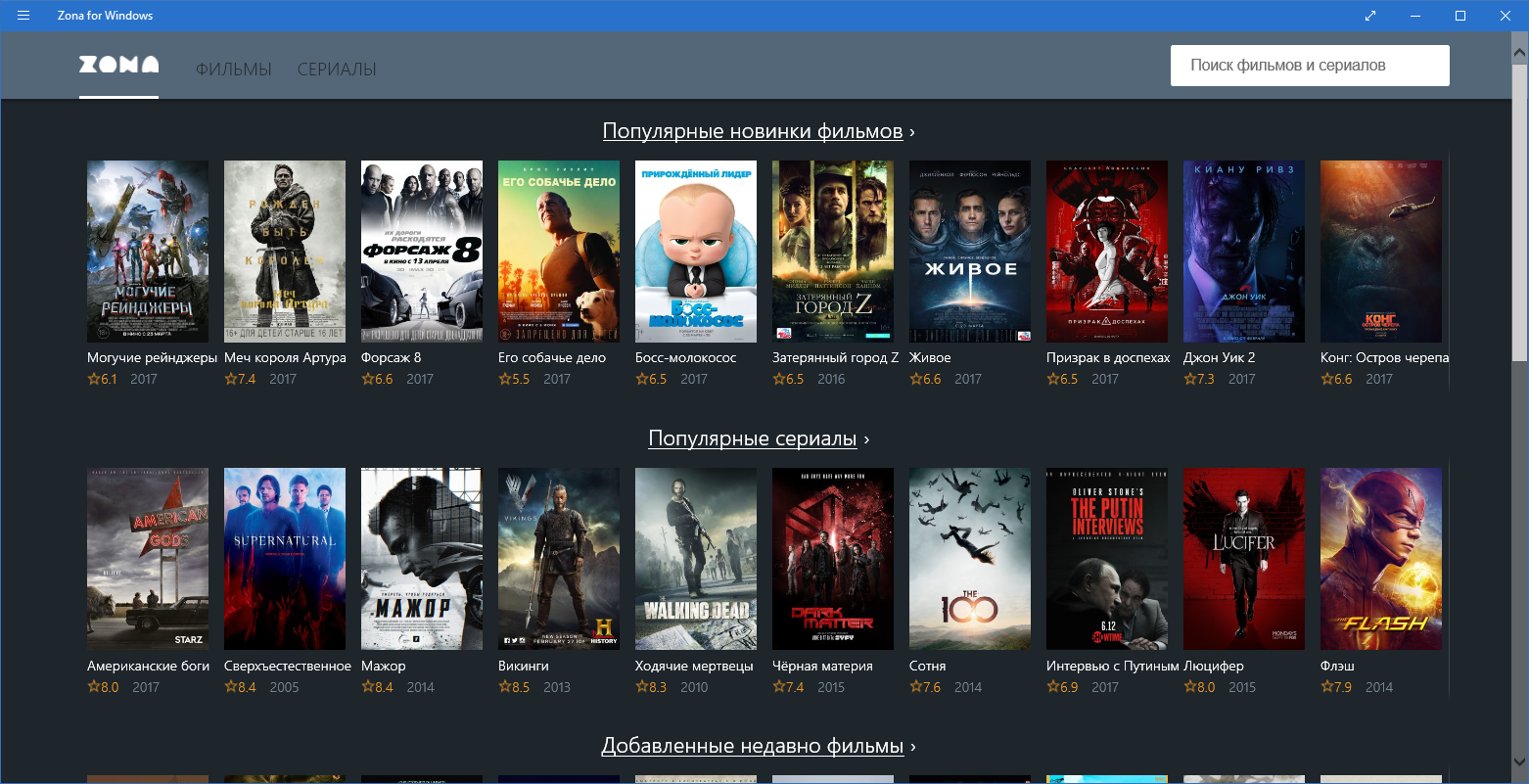Click the Призрак в доспехах title

[x=1108, y=358]
